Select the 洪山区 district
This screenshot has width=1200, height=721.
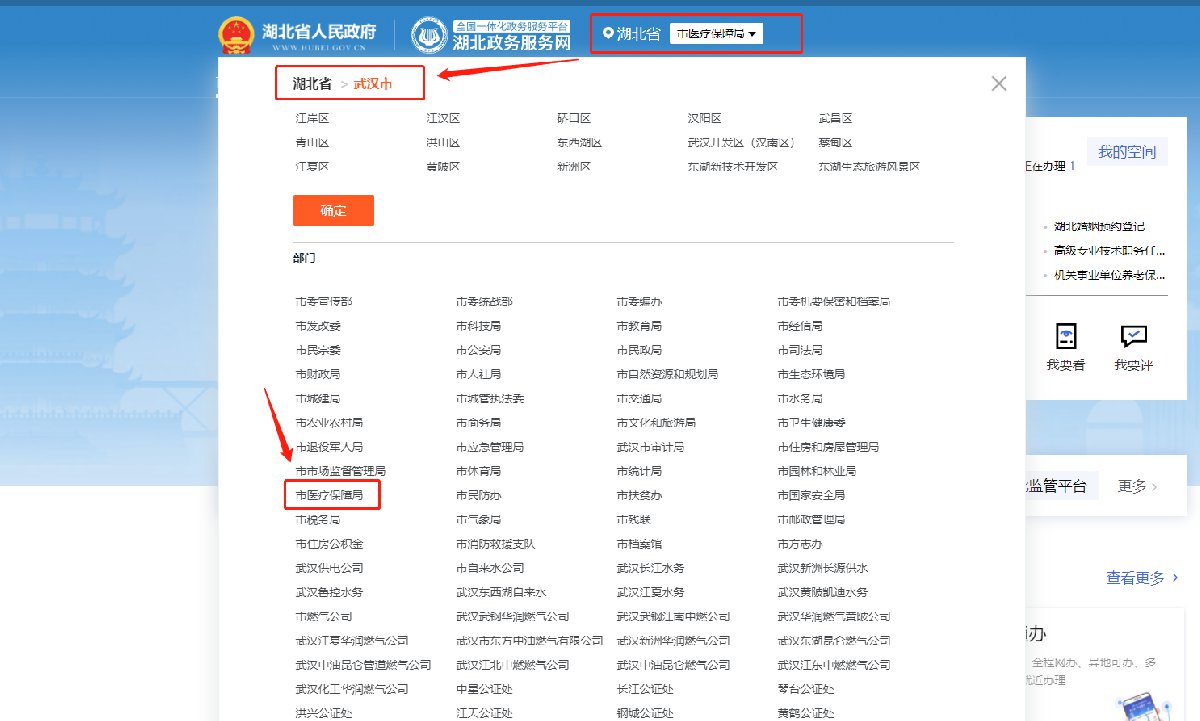(443, 143)
